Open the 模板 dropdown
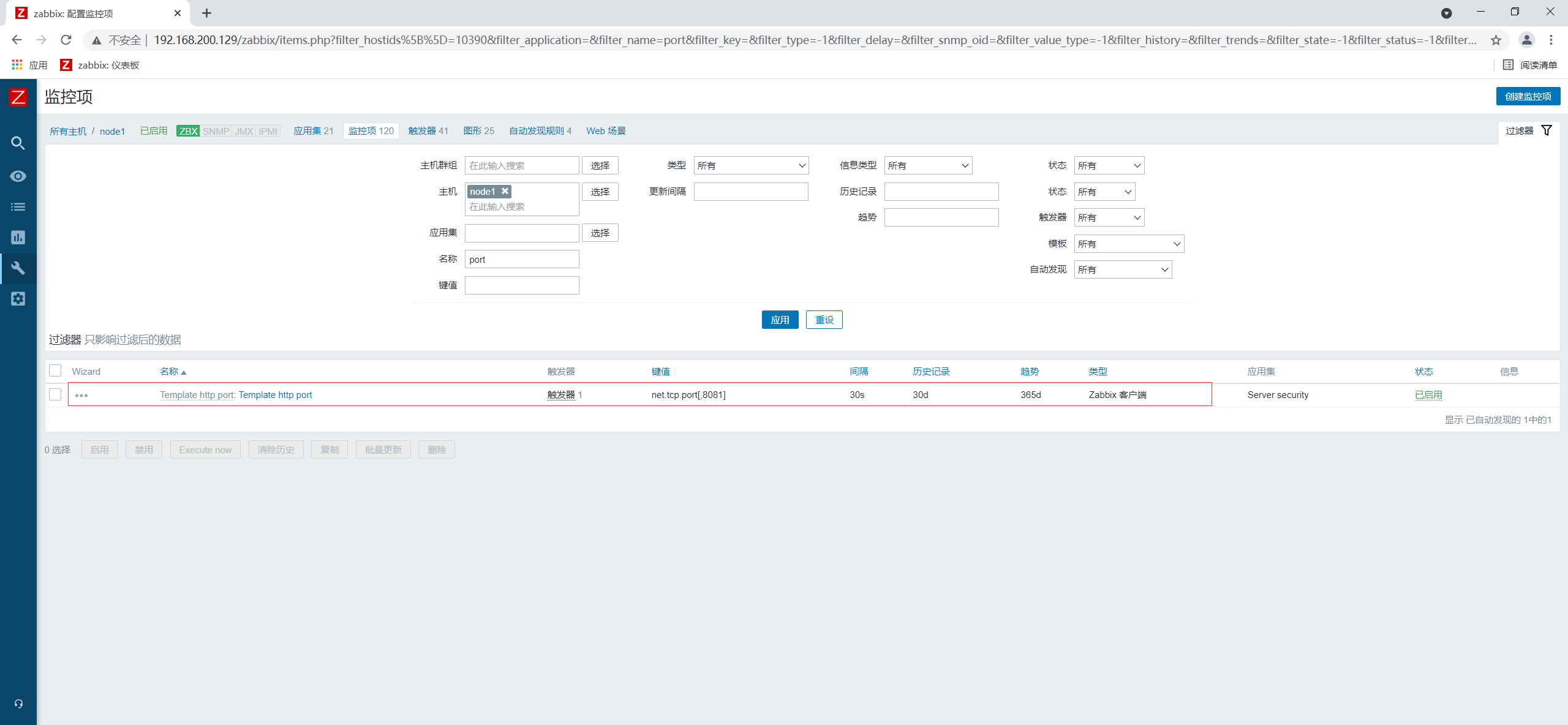 coord(1128,244)
